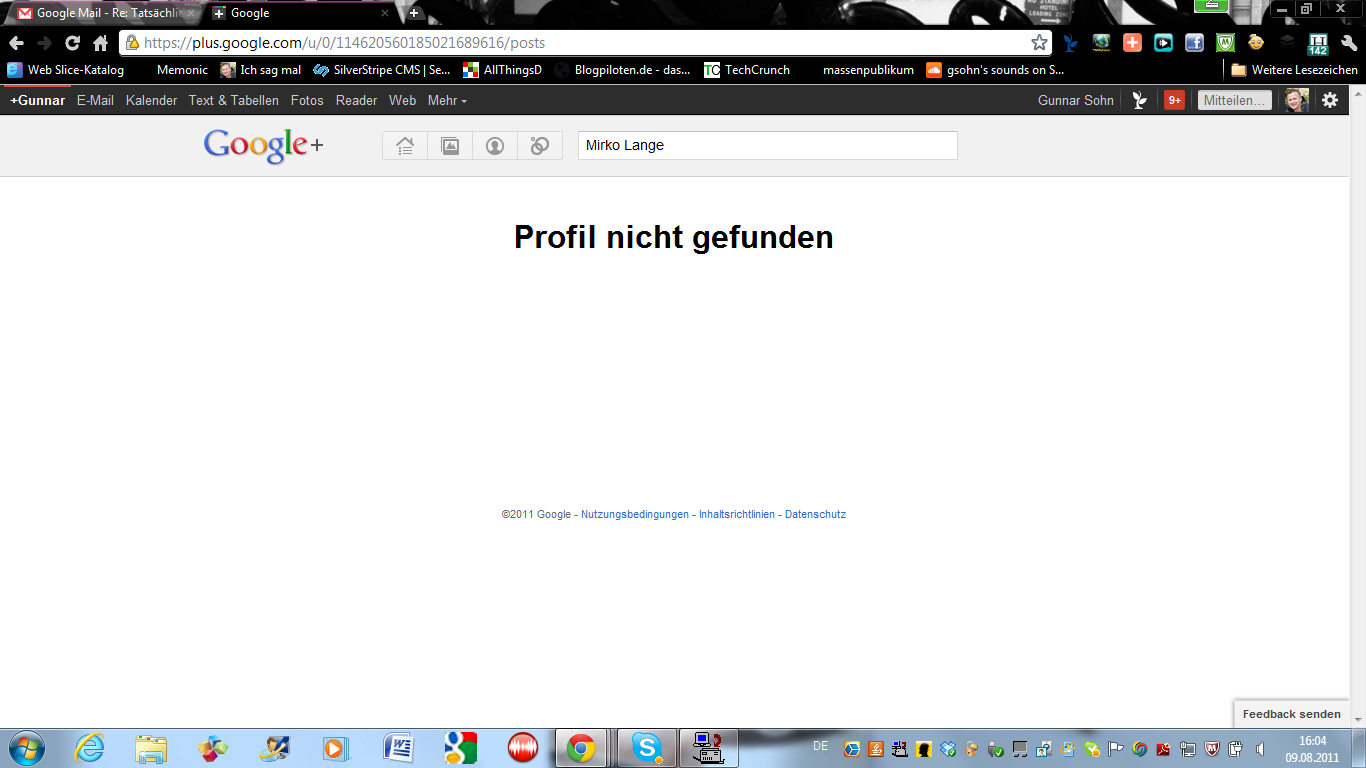This screenshot has width=1366, height=768.
Task: Open the Google+ Circles icon
Action: click(x=540, y=146)
